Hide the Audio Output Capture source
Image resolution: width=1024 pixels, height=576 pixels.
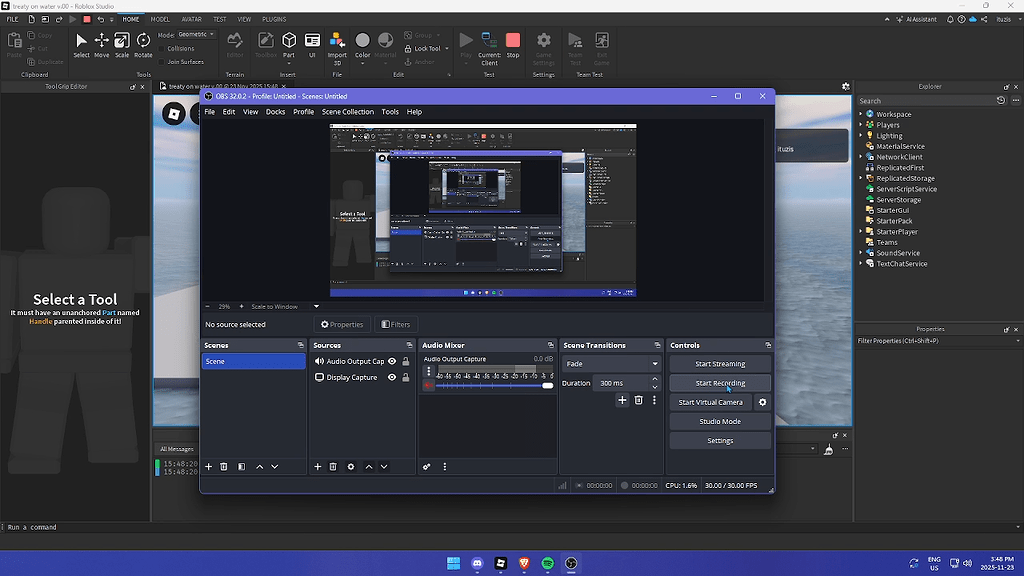click(392, 361)
